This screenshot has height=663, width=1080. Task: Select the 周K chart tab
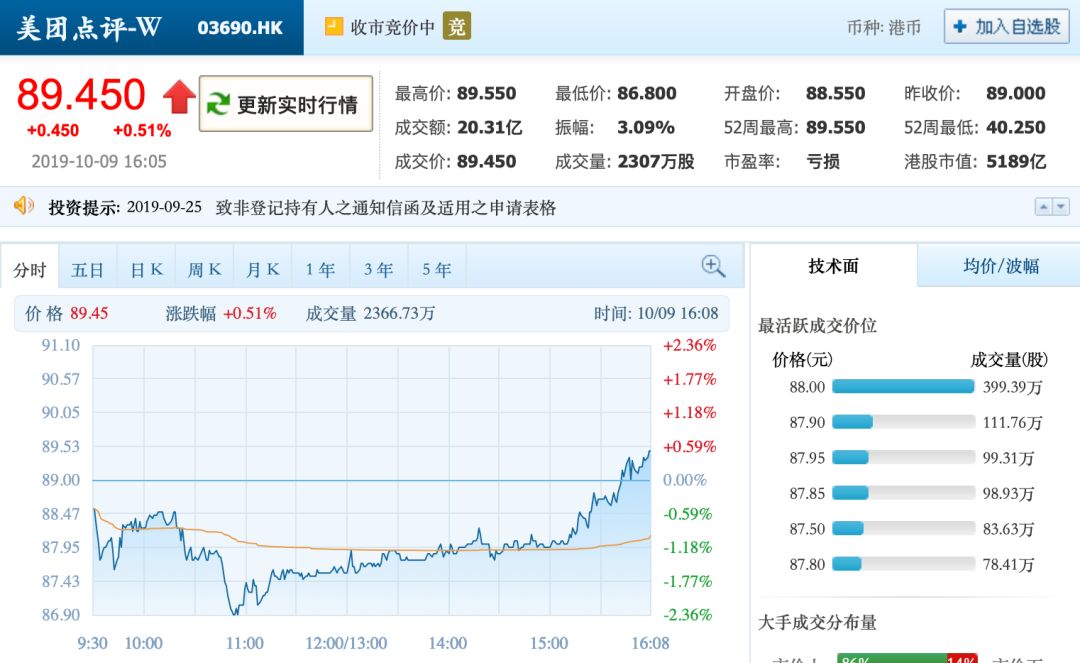[204, 270]
